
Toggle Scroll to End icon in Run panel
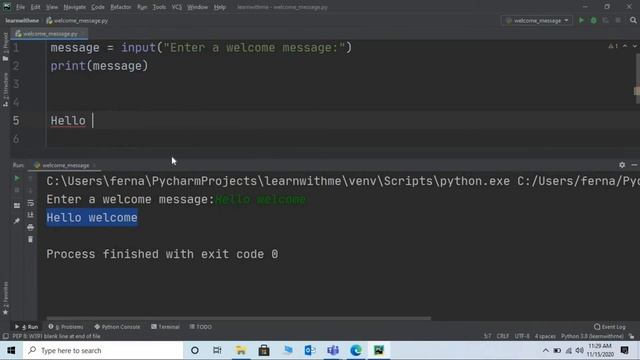31,215
